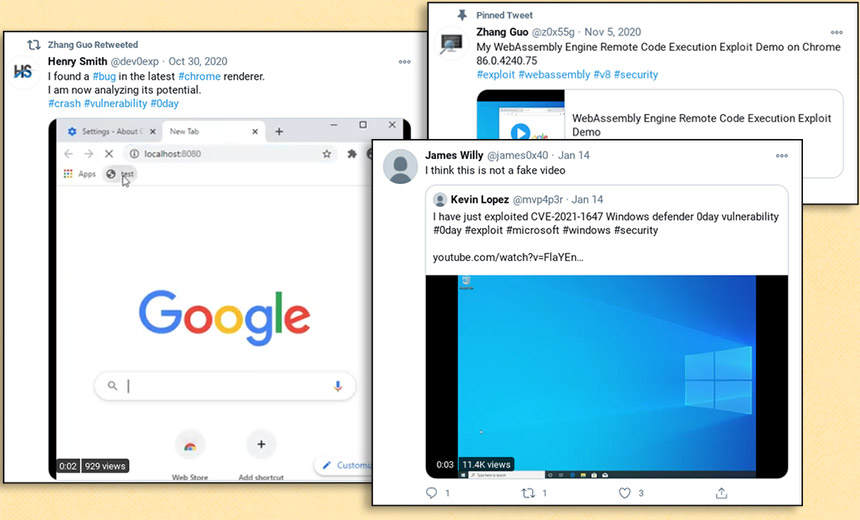
Task: Open the #v8 hashtag
Action: coord(602,75)
